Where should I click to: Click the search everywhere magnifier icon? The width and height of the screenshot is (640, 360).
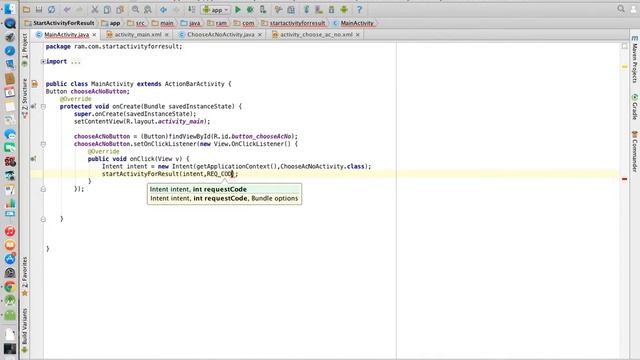(x=621, y=9)
